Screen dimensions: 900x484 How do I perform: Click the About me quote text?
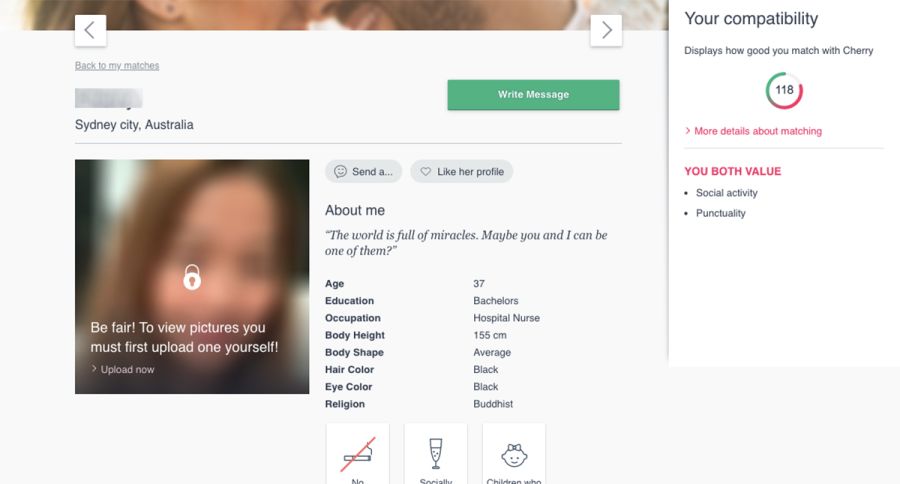[466, 243]
